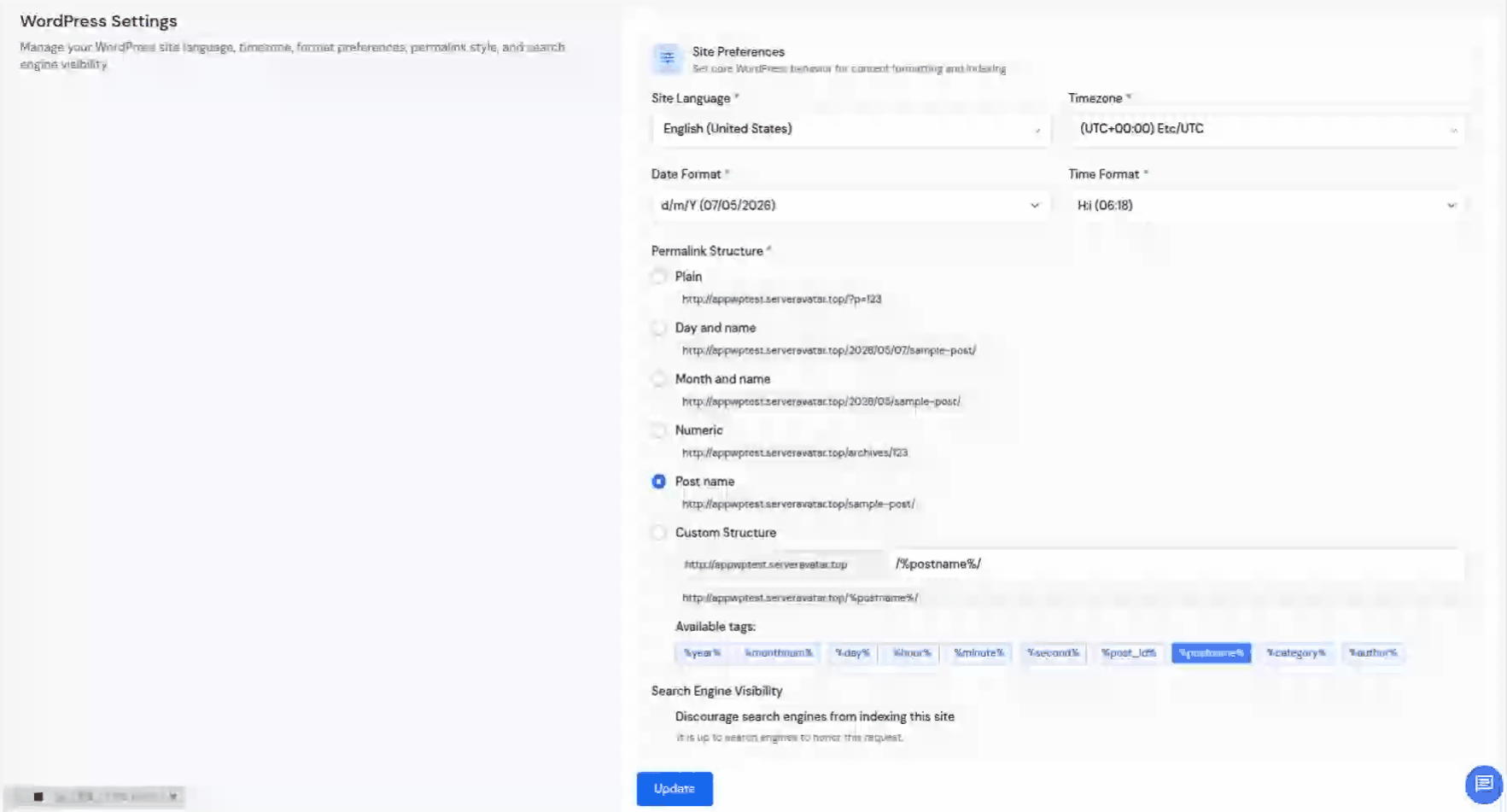Toggle the highlighted %postname% tag

click(x=1211, y=653)
